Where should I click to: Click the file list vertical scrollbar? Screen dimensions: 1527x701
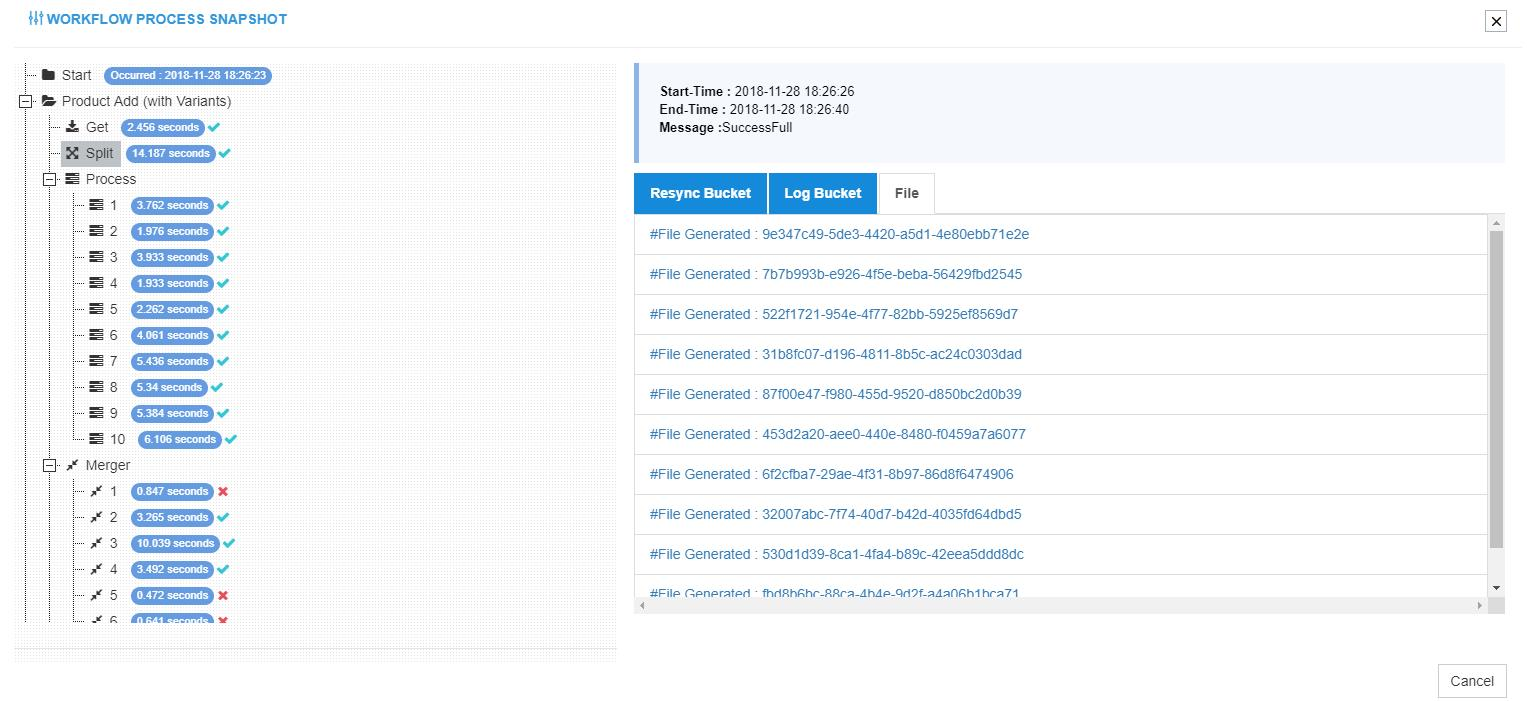[1496, 390]
